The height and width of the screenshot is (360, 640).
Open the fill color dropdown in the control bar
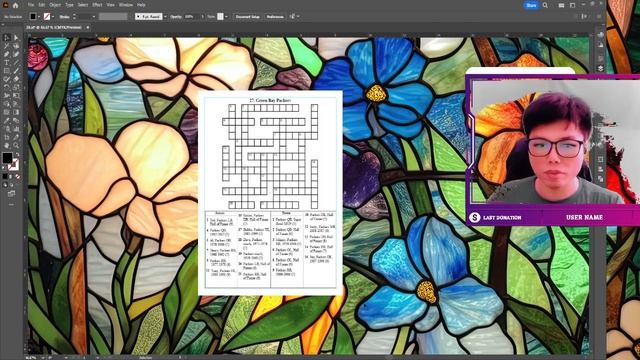(x=39, y=17)
